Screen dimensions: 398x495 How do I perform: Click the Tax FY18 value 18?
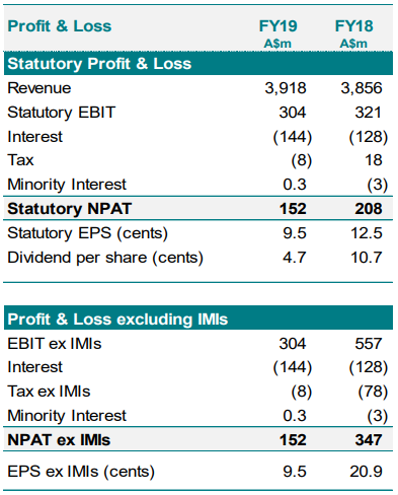pyautogui.click(x=373, y=160)
